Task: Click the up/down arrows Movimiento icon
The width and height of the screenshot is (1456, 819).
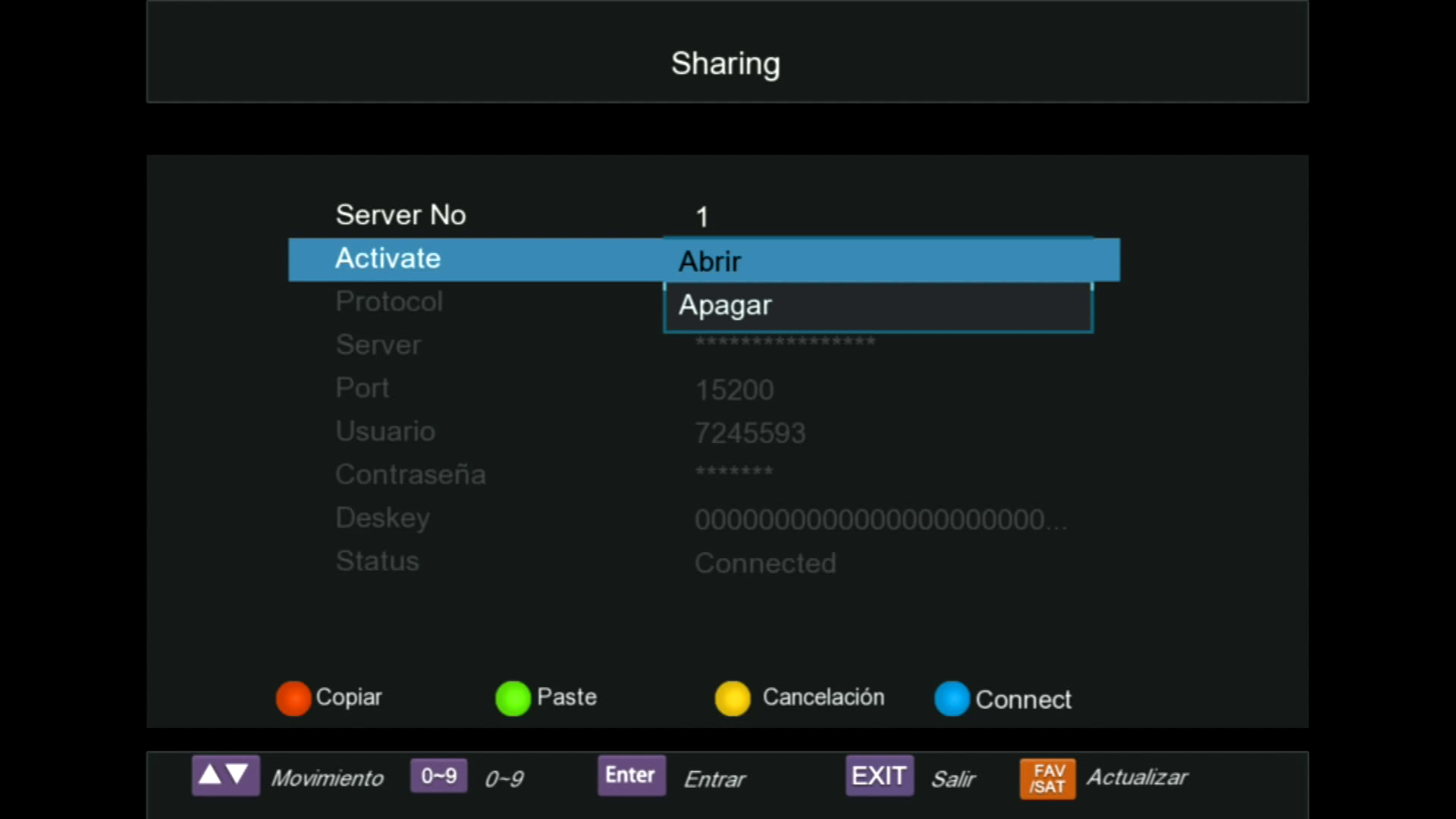Action: point(225,775)
